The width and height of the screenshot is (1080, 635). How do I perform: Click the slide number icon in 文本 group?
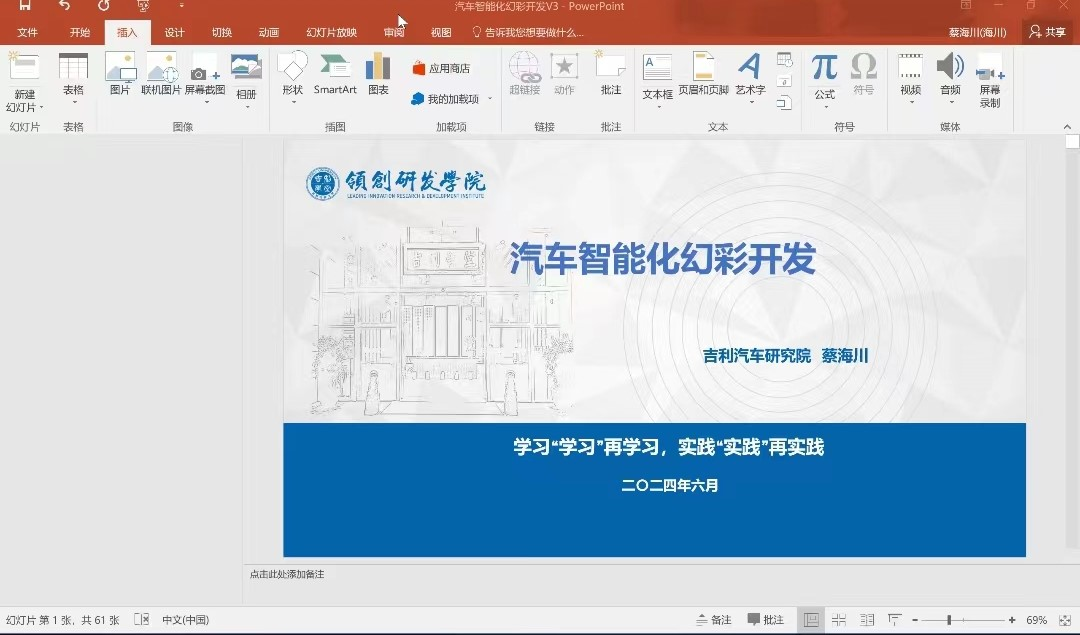tap(785, 81)
